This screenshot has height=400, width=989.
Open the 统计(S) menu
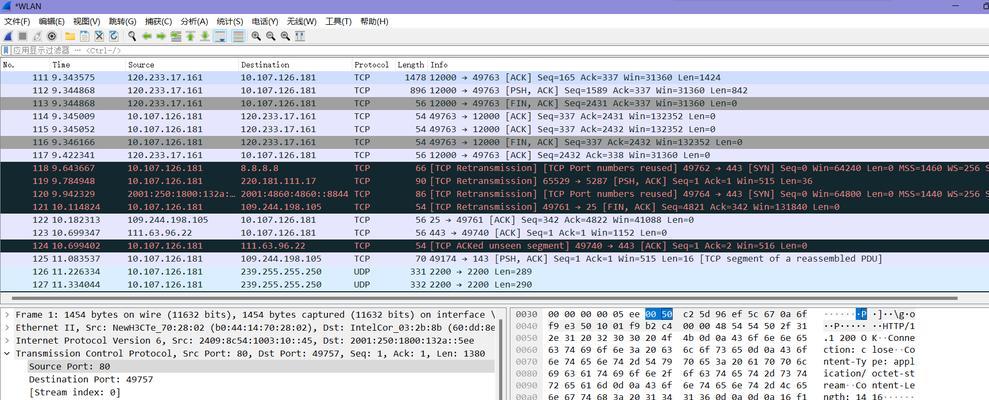pyautogui.click(x=230, y=21)
